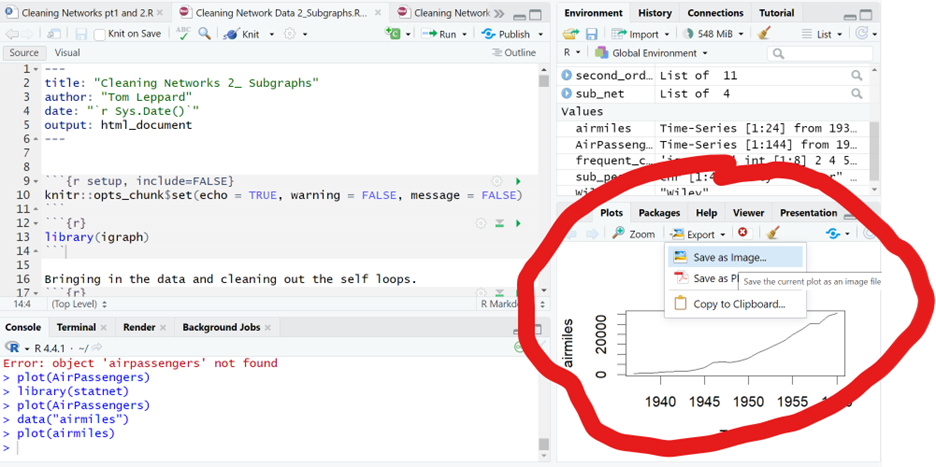Click the editor save disk icon

81,34
